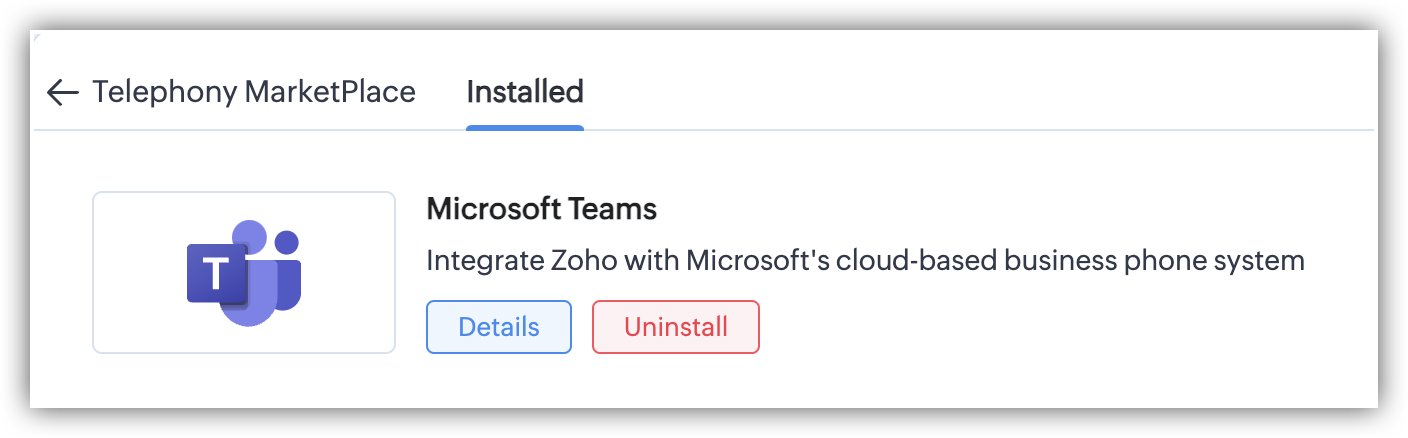
Task: Click the blue underline beneath Installed
Action: tap(524, 128)
